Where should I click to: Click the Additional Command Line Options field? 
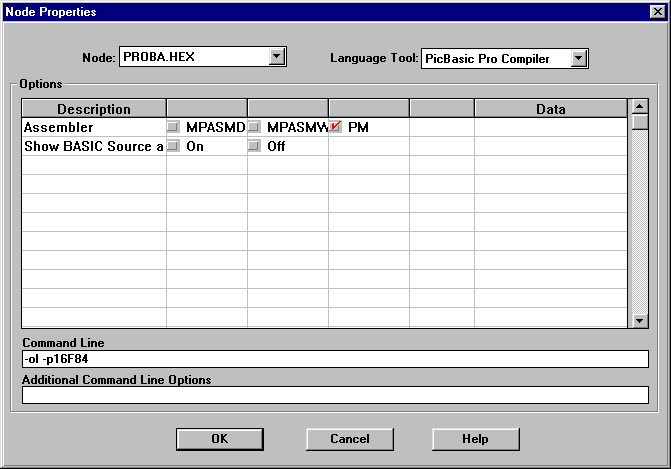click(x=335, y=395)
